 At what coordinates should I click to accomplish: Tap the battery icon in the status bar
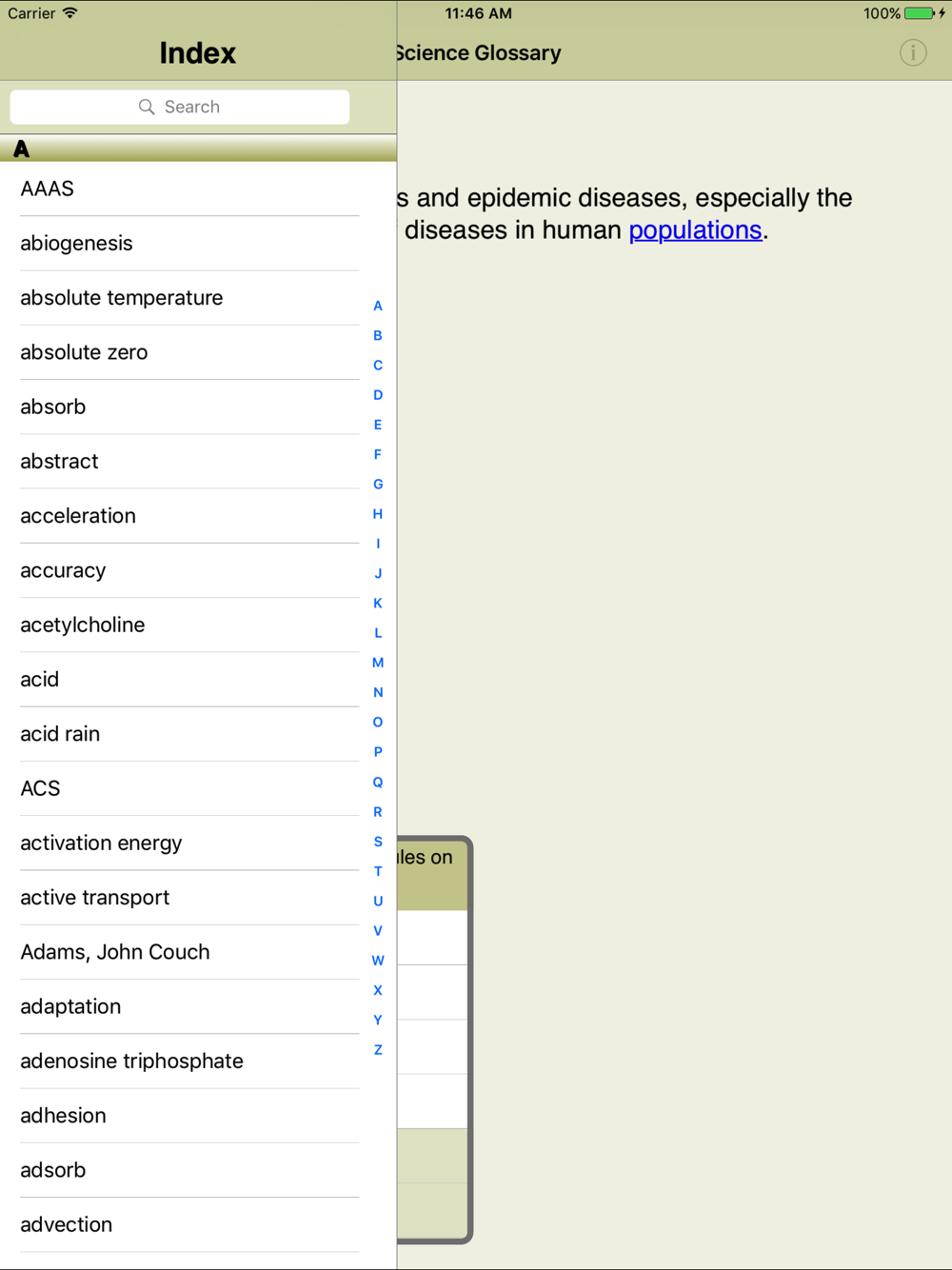920,13
